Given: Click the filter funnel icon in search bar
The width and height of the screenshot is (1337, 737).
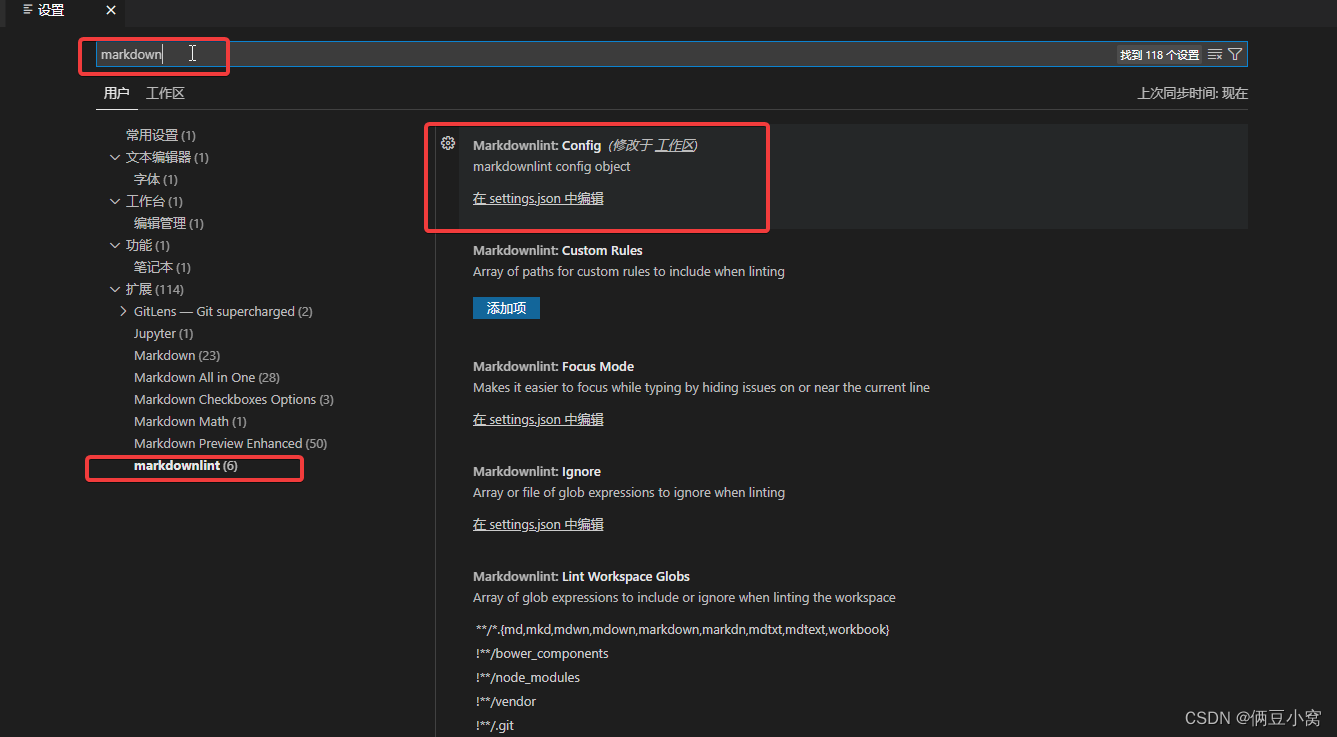Looking at the screenshot, I should pos(1235,54).
